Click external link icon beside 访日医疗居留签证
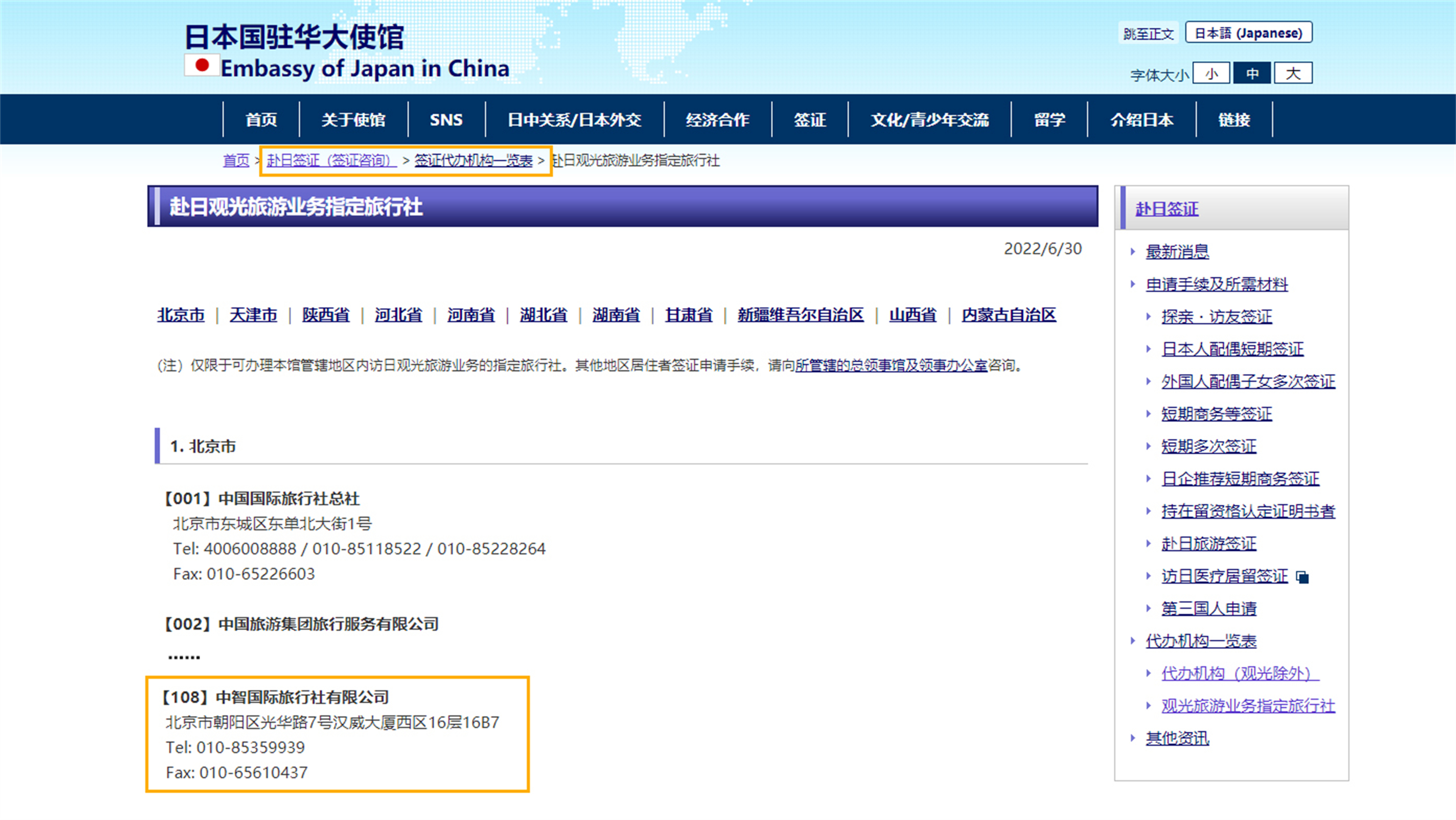This screenshot has width=1456, height=820. click(x=1302, y=577)
